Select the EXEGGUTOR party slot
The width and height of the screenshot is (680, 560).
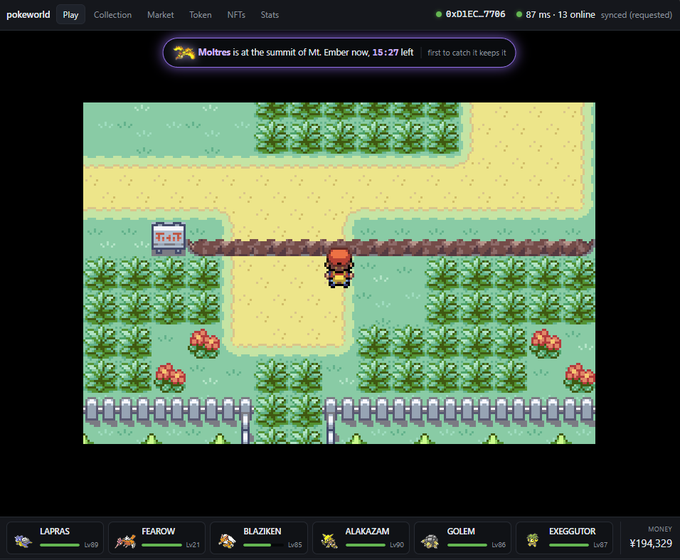565,538
